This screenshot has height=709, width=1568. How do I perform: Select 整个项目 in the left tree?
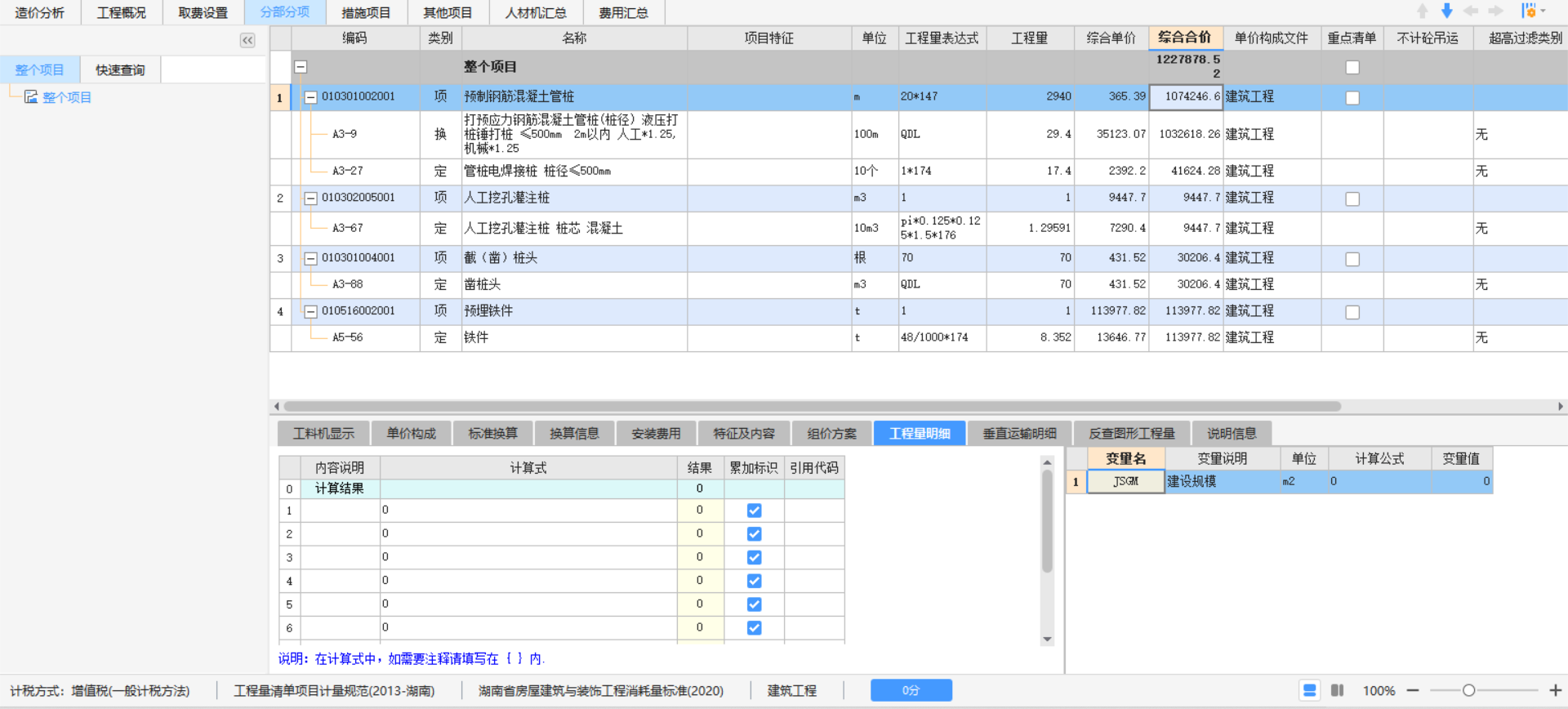(67, 97)
